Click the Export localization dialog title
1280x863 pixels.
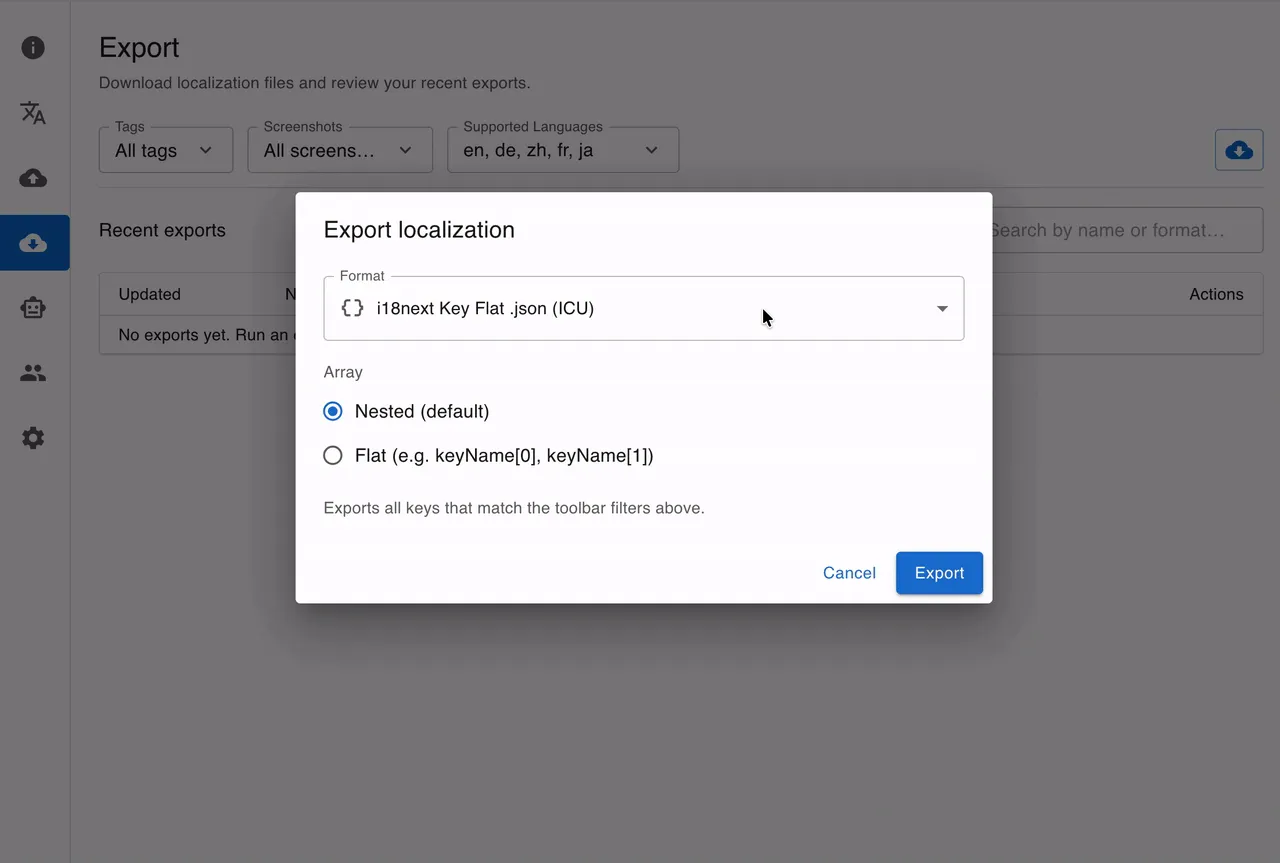(x=419, y=229)
